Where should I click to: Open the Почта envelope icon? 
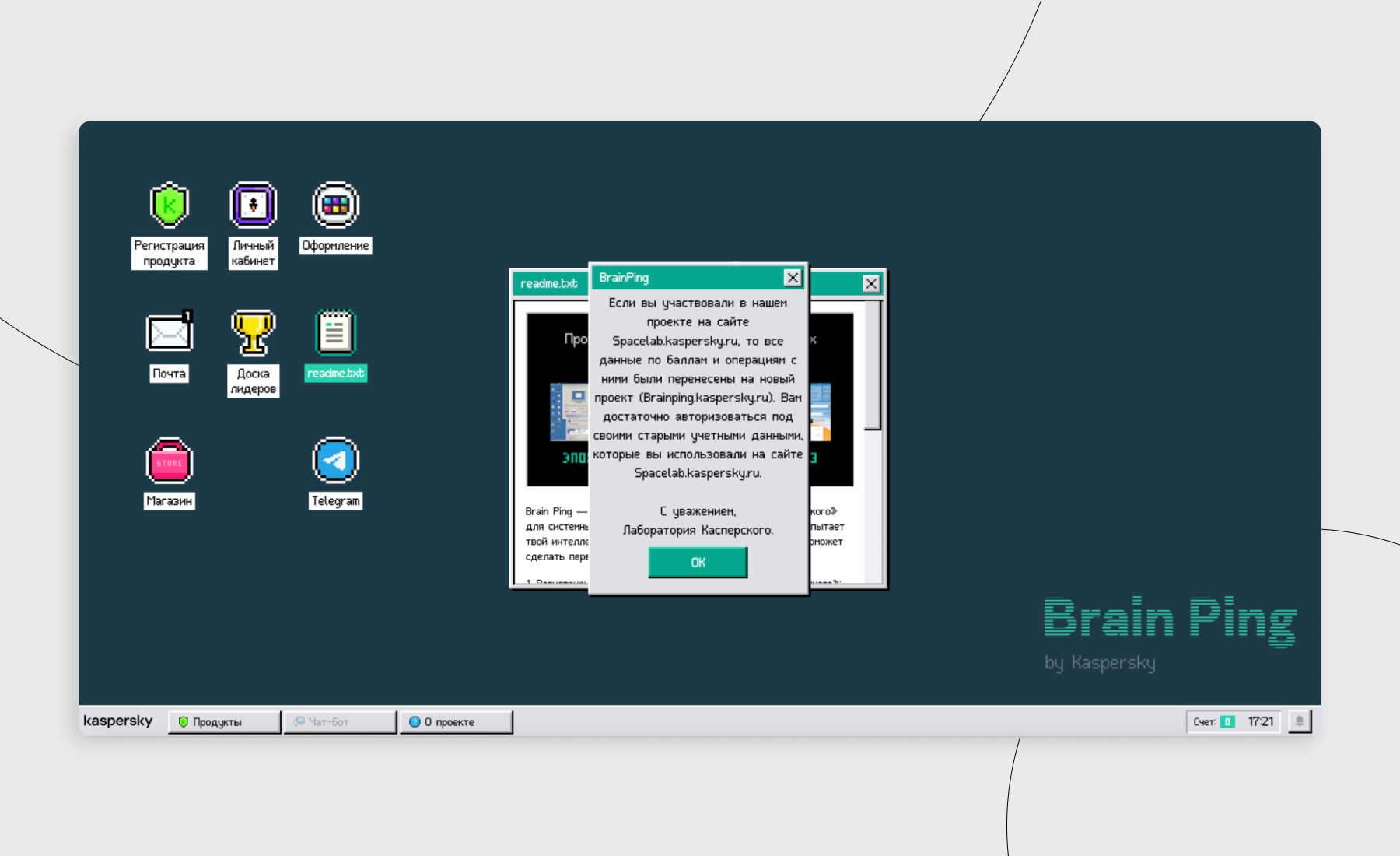[170, 332]
